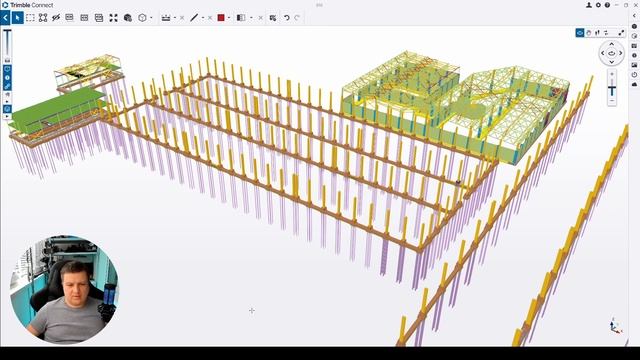Select the assembly selection tool
This screenshot has width=640, height=360.
click(x=43, y=18)
